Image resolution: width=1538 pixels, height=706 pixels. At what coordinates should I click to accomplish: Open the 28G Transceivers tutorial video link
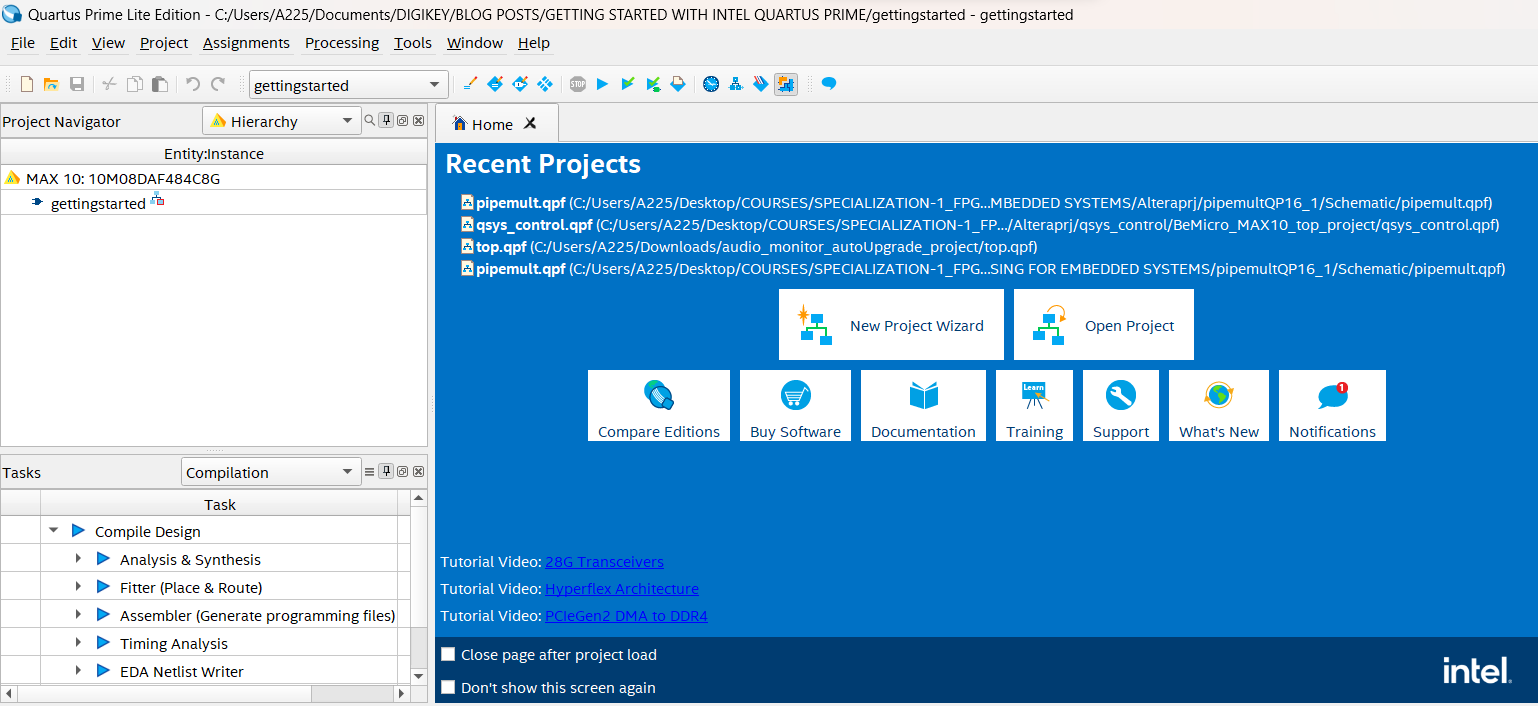(x=604, y=562)
